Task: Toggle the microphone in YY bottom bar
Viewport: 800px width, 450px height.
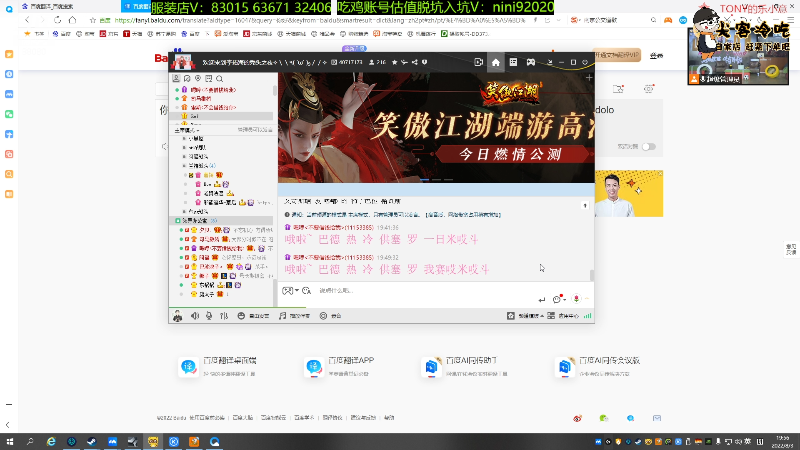Action: (209, 316)
